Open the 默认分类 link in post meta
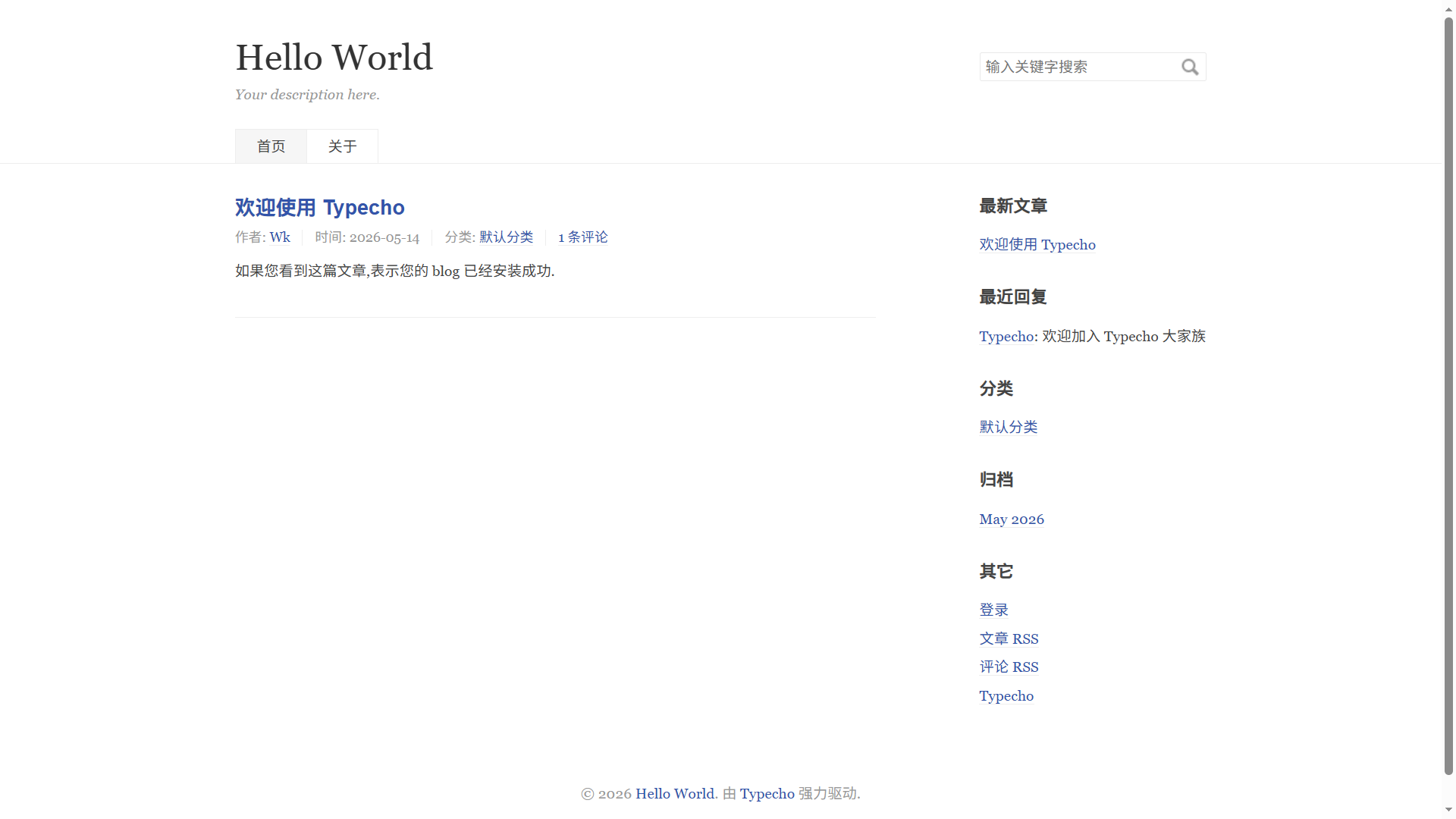The height and width of the screenshot is (819, 1456). 506,237
